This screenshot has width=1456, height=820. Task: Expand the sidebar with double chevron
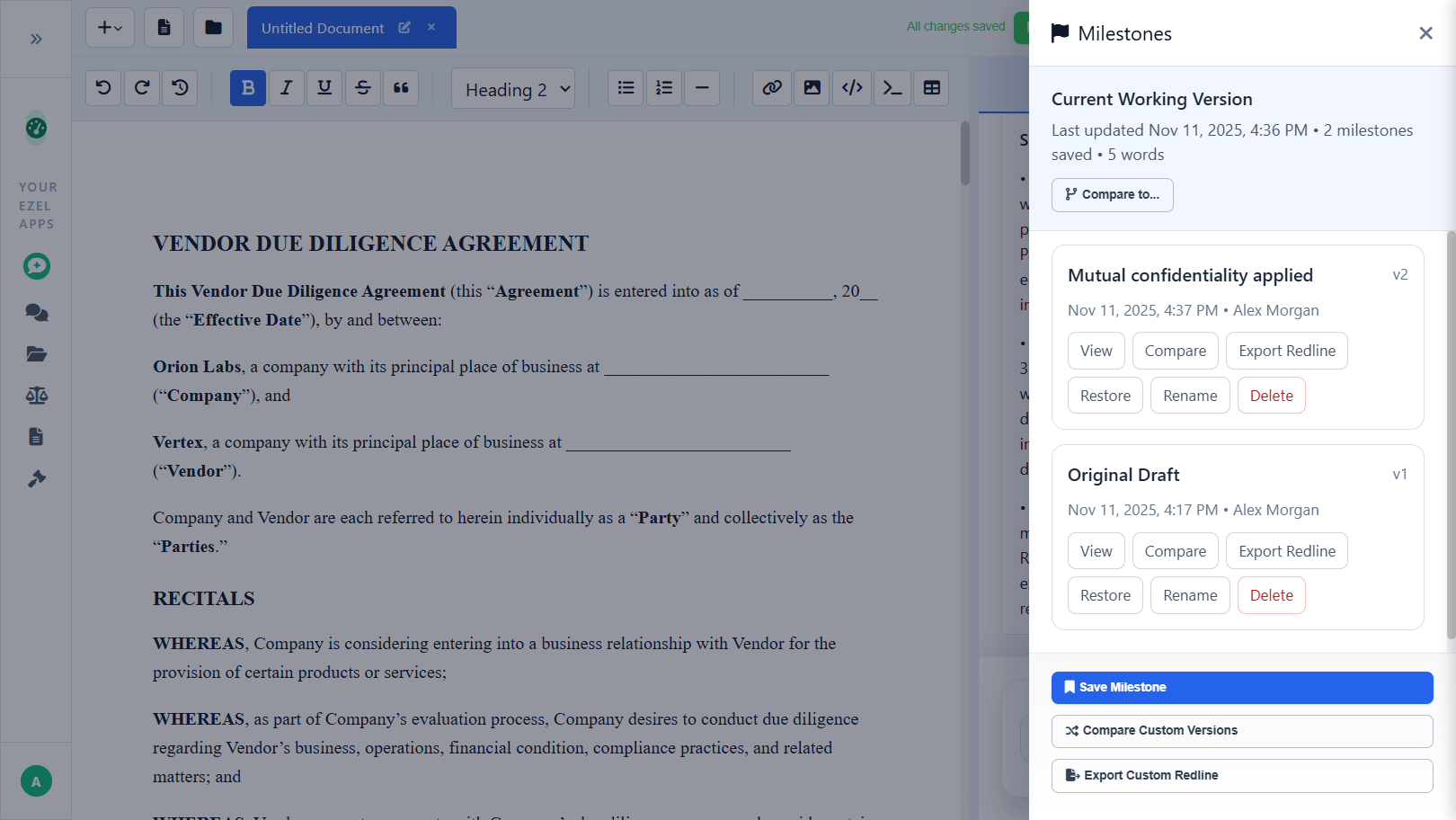[x=36, y=39]
